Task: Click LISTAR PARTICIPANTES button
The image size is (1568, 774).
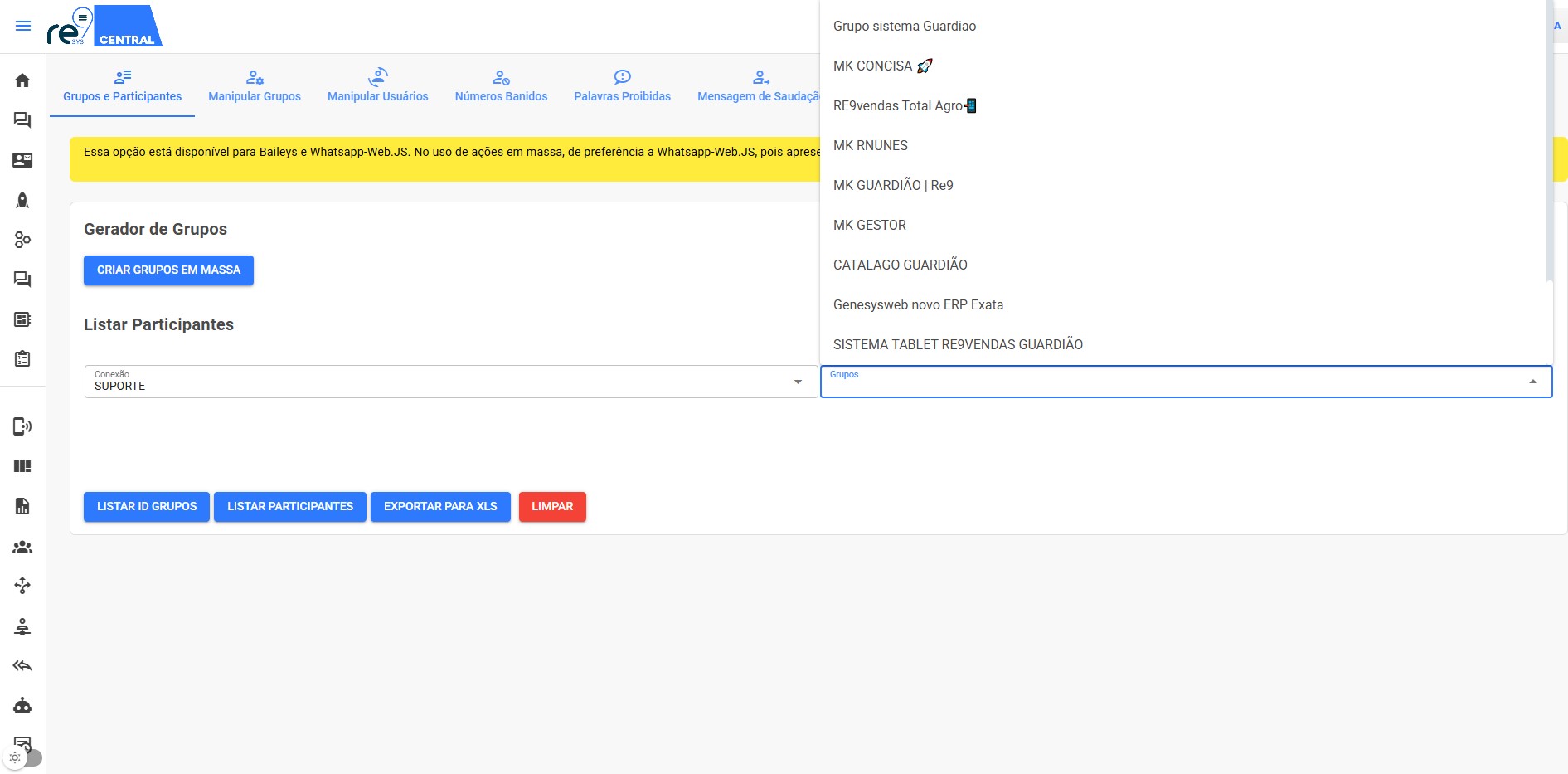Action: tap(290, 507)
